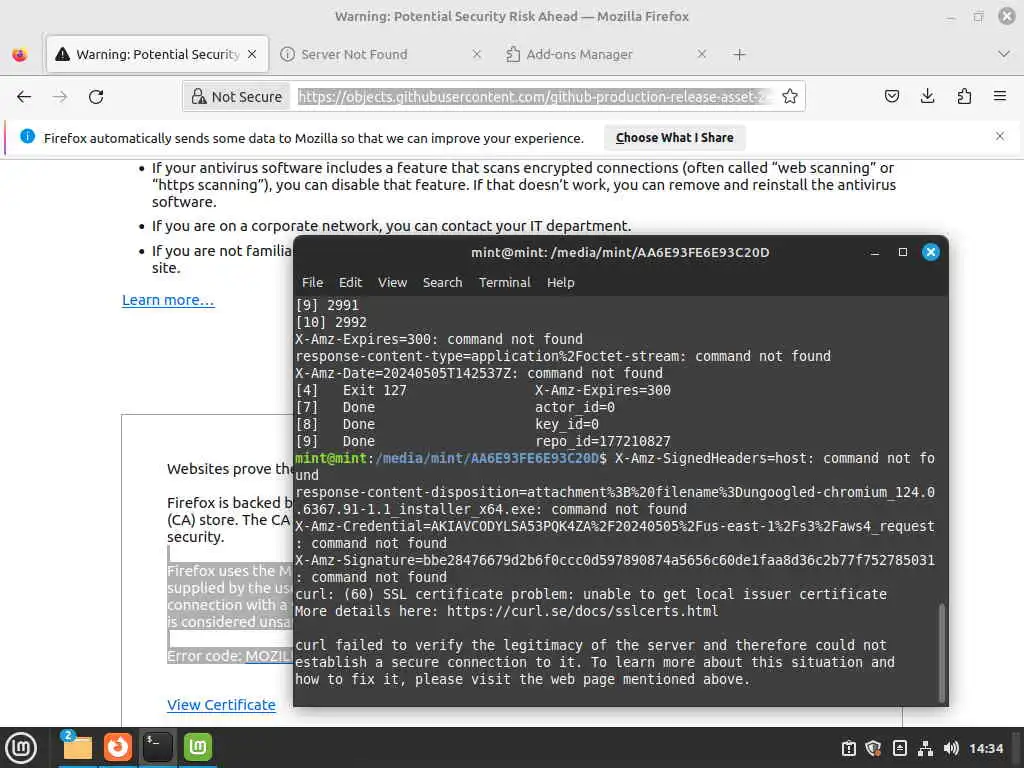Maximize the terminal window
The image size is (1024, 768).
(903, 252)
